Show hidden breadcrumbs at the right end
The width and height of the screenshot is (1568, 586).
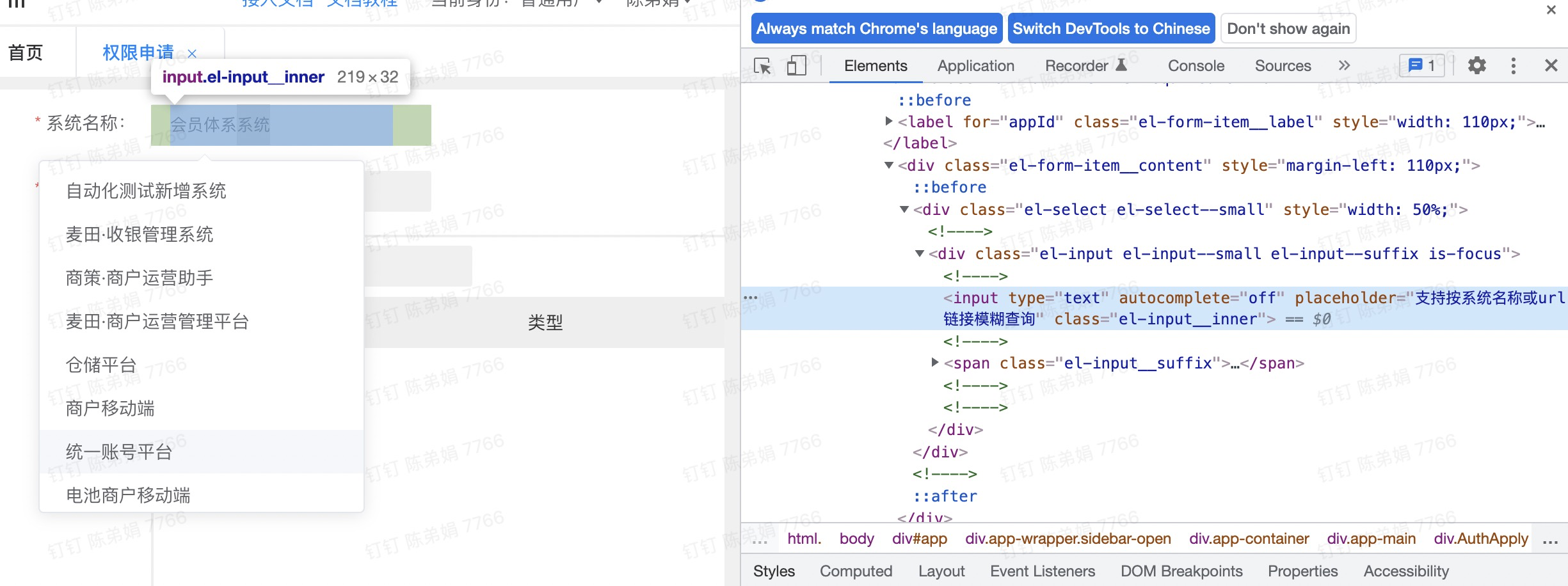[x=1550, y=541]
